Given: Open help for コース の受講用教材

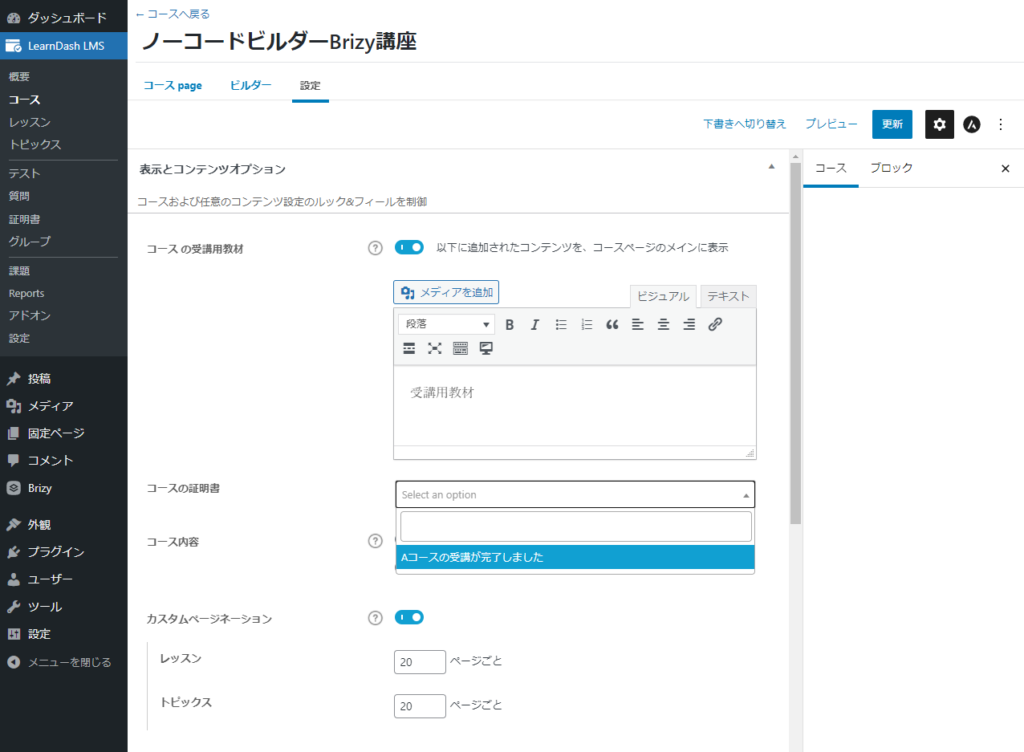Looking at the screenshot, I should coord(375,248).
